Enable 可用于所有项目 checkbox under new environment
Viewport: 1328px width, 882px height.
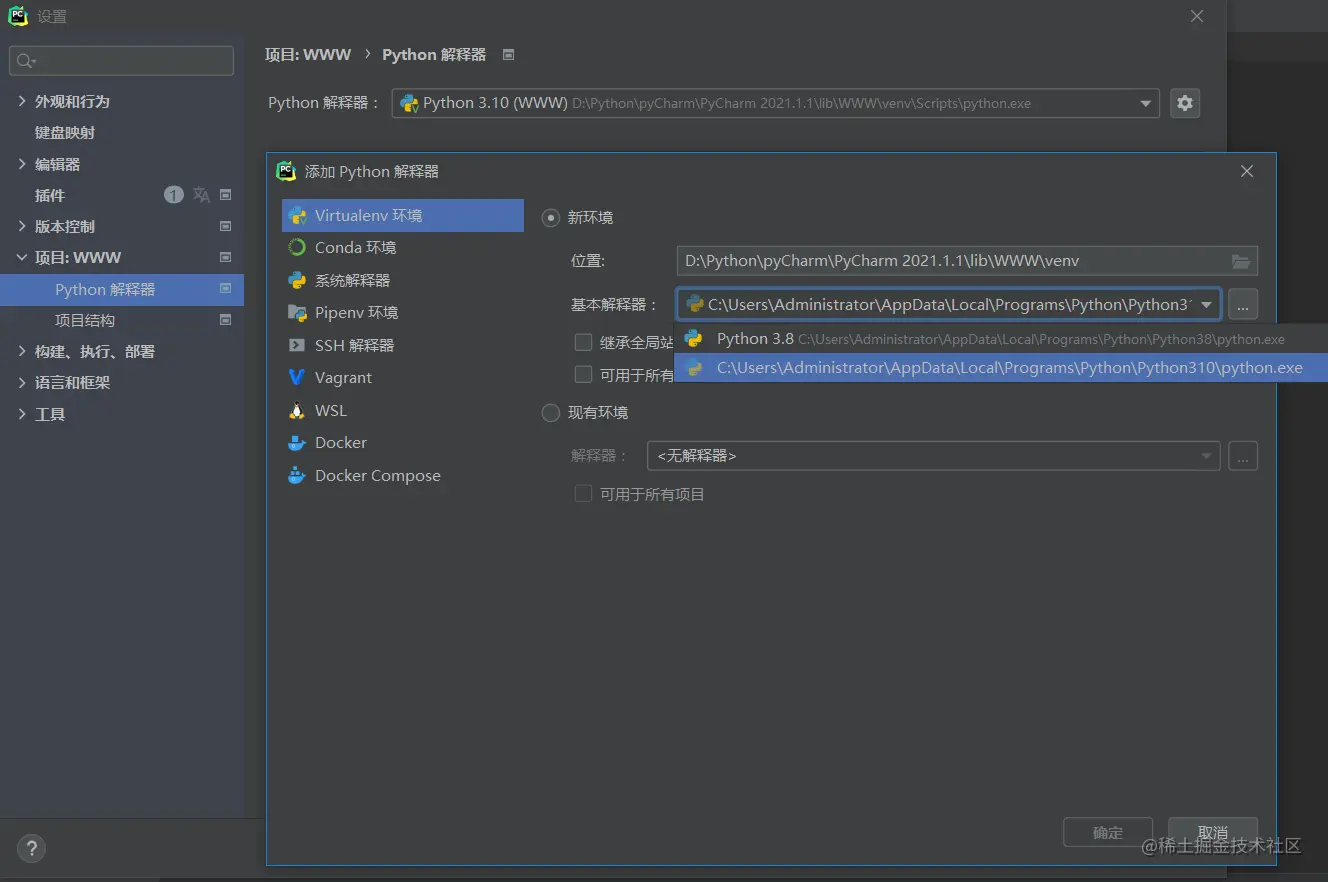tap(583, 375)
